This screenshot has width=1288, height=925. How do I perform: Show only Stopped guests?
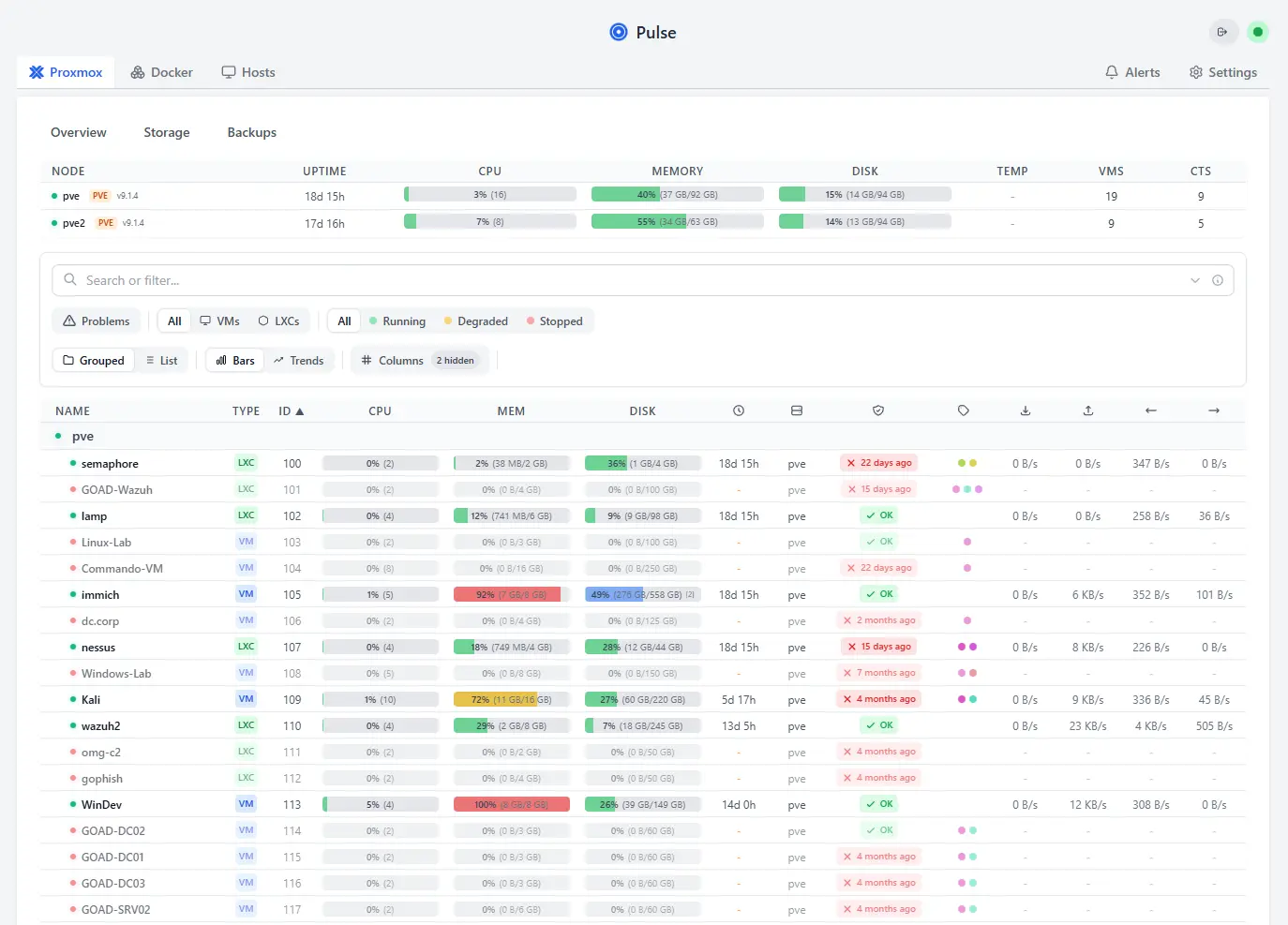pyautogui.click(x=555, y=321)
